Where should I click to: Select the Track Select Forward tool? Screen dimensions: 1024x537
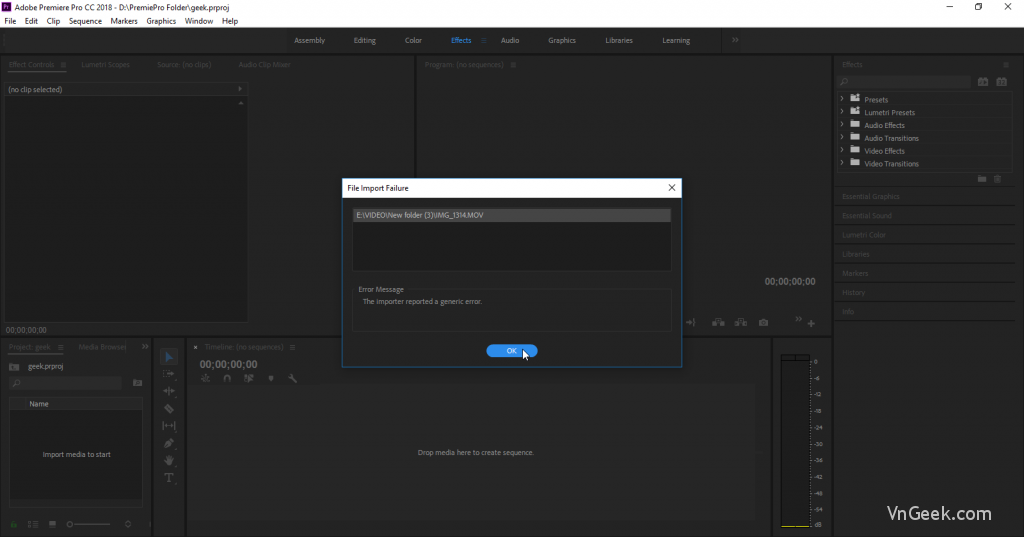(168, 374)
